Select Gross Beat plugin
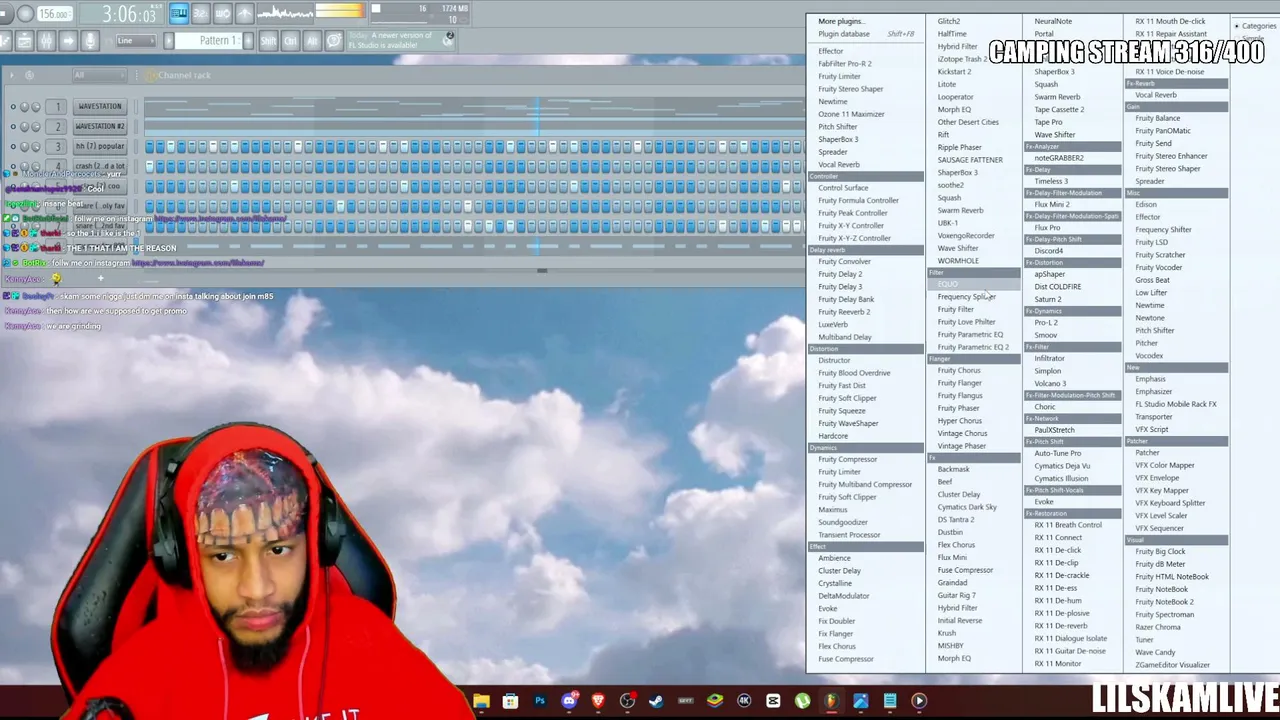This screenshot has height=720, width=1280. [1152, 280]
